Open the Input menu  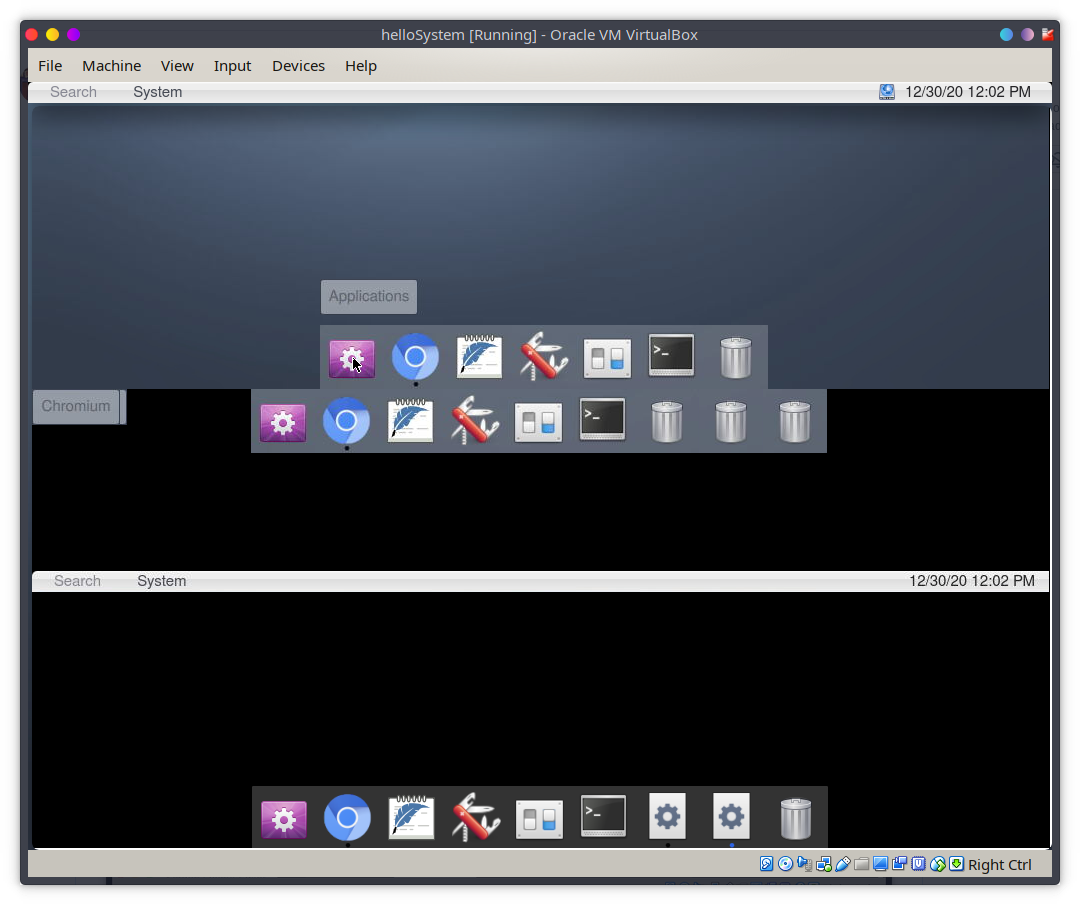tap(232, 66)
